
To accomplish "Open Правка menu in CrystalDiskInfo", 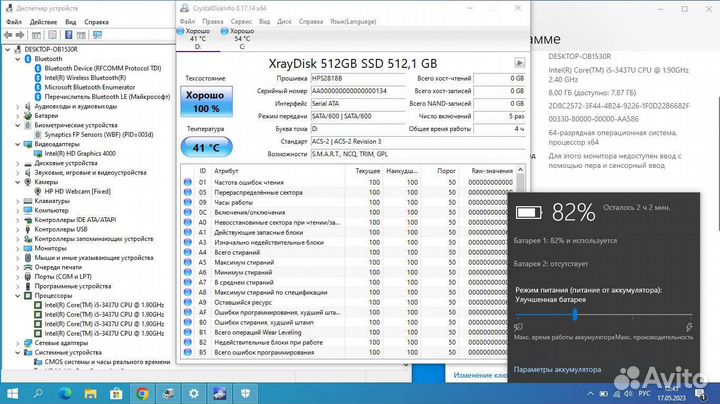I will [213, 21].
